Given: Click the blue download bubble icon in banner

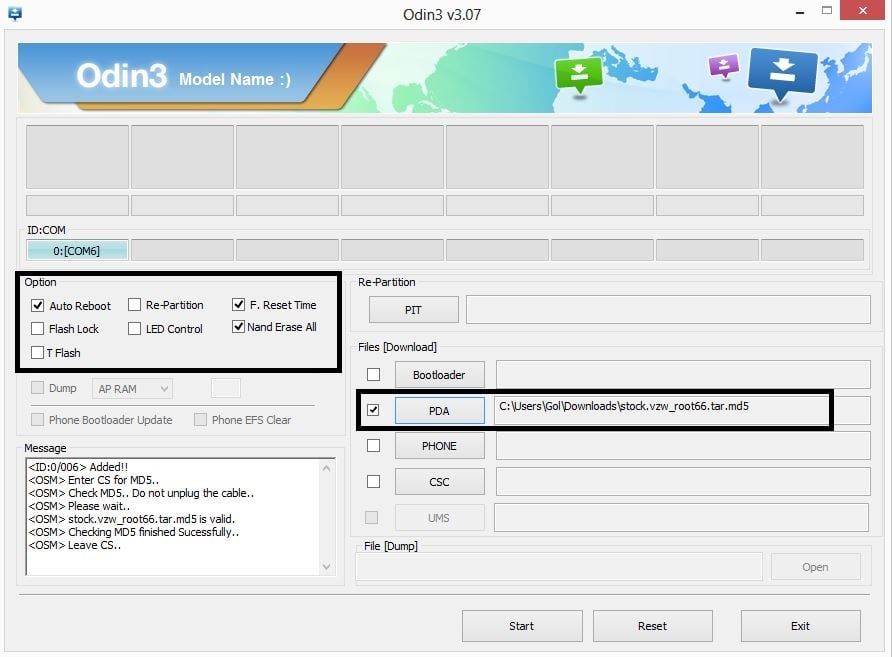Looking at the screenshot, I should point(782,72).
